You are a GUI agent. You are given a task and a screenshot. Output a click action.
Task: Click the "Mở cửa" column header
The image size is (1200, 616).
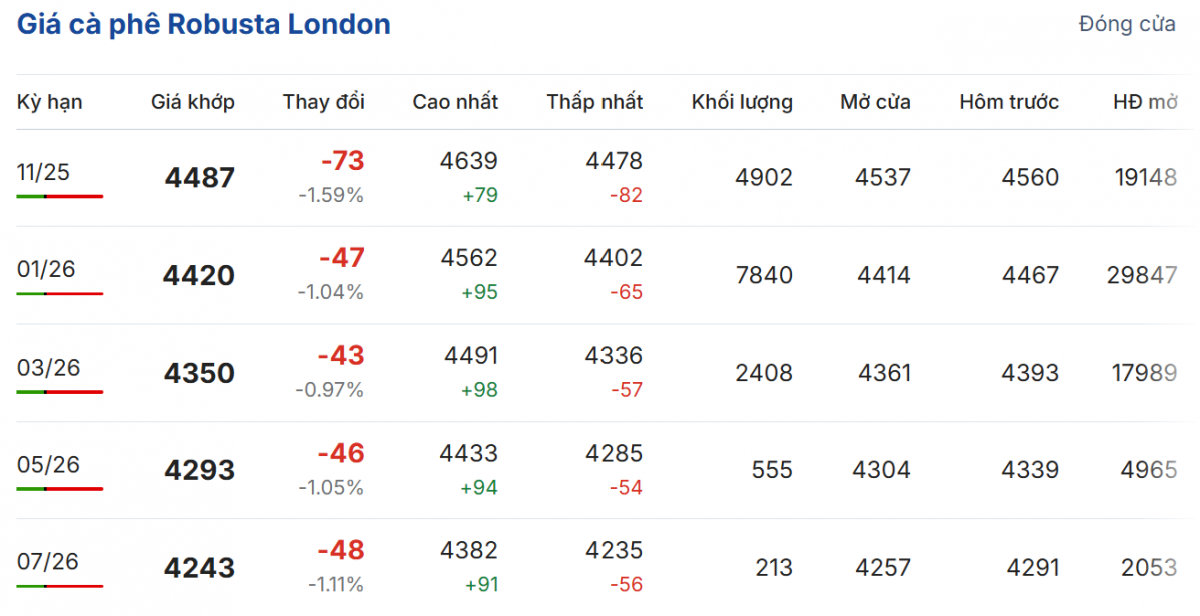875,102
